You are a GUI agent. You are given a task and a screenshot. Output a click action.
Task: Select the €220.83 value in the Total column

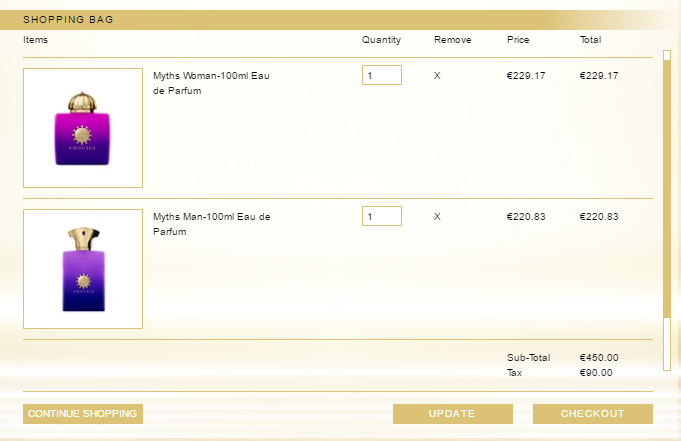599,216
